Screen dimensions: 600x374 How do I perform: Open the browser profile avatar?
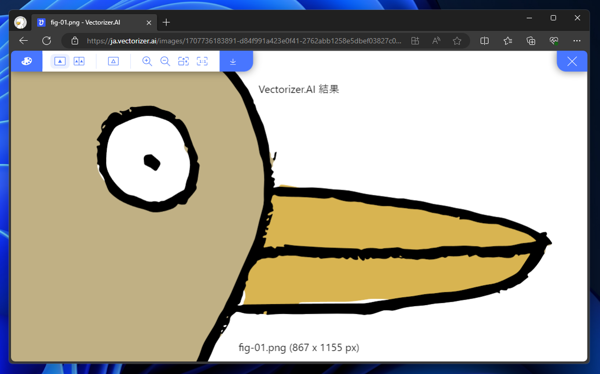20,22
